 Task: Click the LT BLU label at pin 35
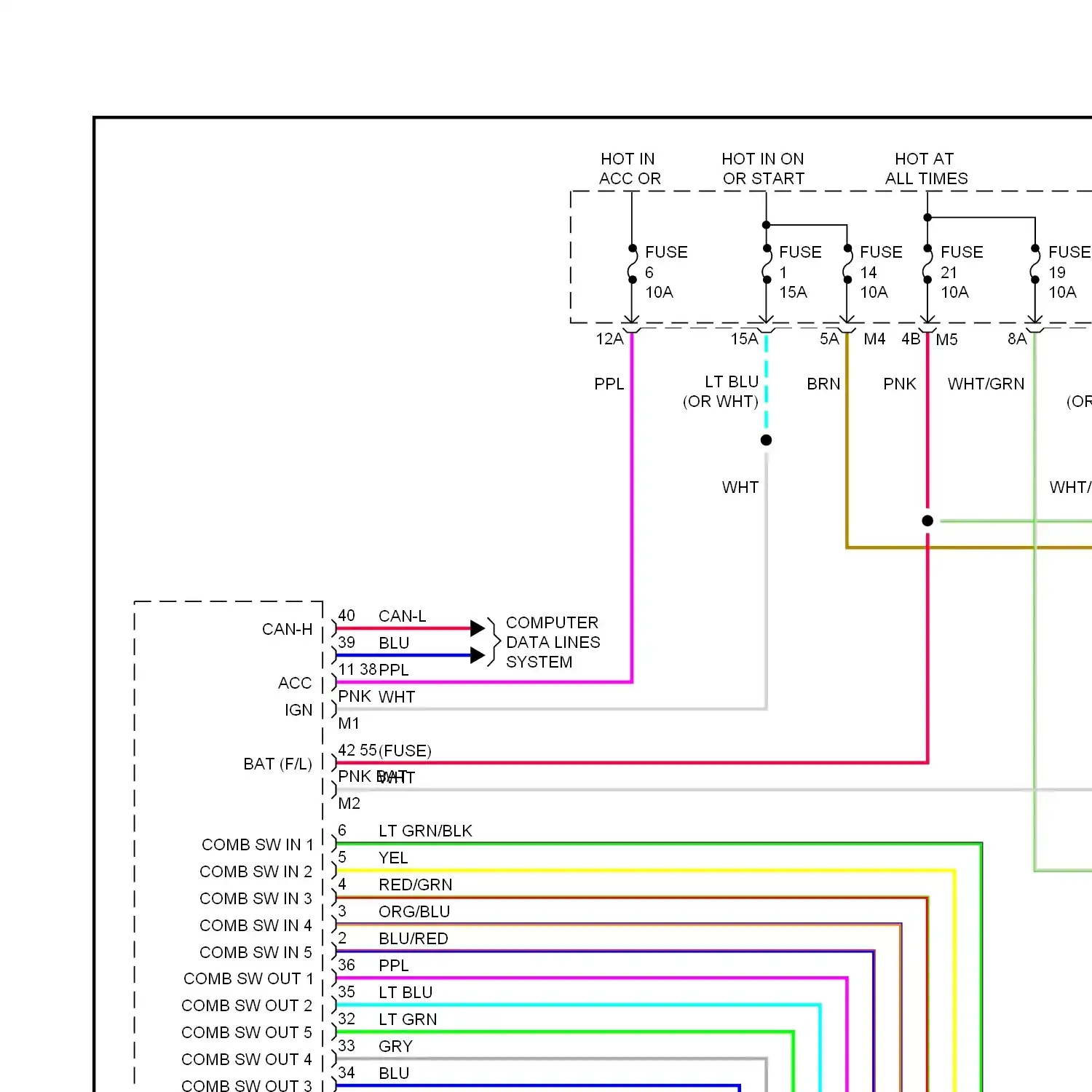click(x=405, y=992)
